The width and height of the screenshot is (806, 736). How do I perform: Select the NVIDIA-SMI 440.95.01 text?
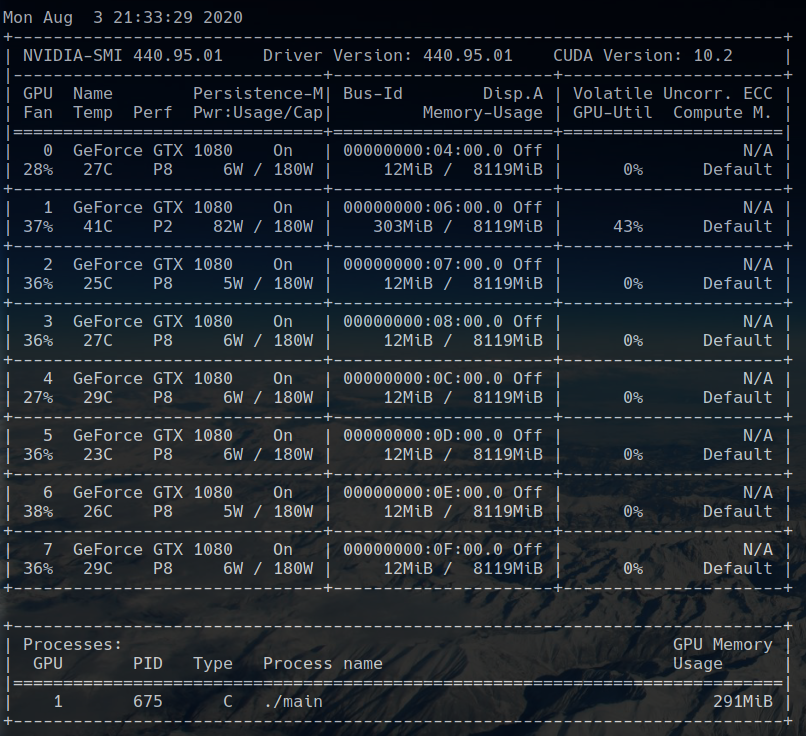[122, 56]
